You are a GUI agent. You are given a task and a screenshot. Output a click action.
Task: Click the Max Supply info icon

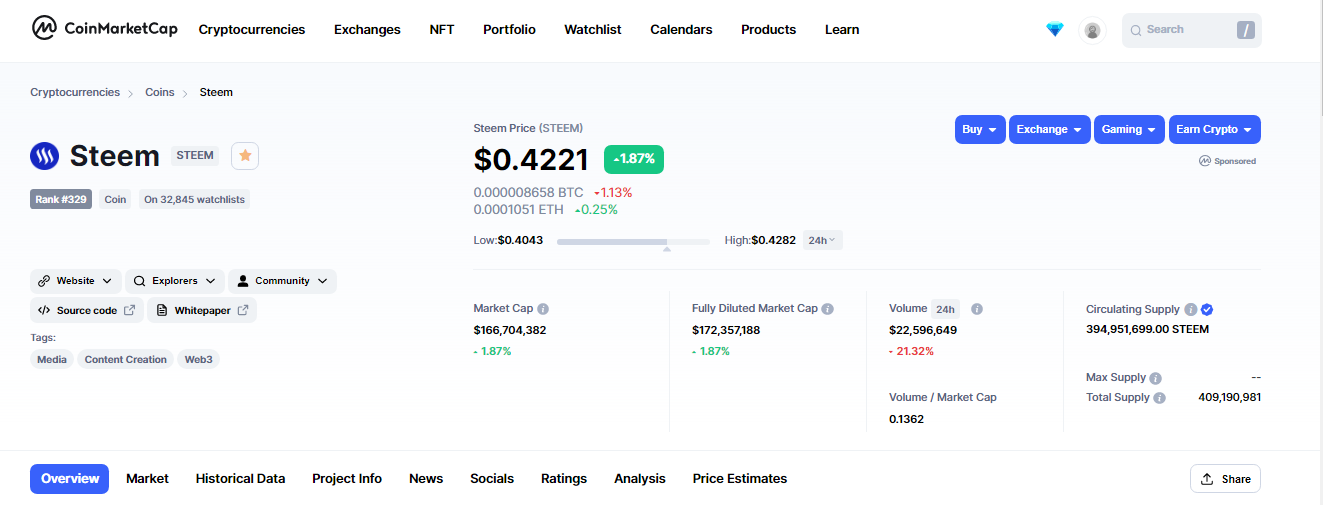click(x=1156, y=378)
